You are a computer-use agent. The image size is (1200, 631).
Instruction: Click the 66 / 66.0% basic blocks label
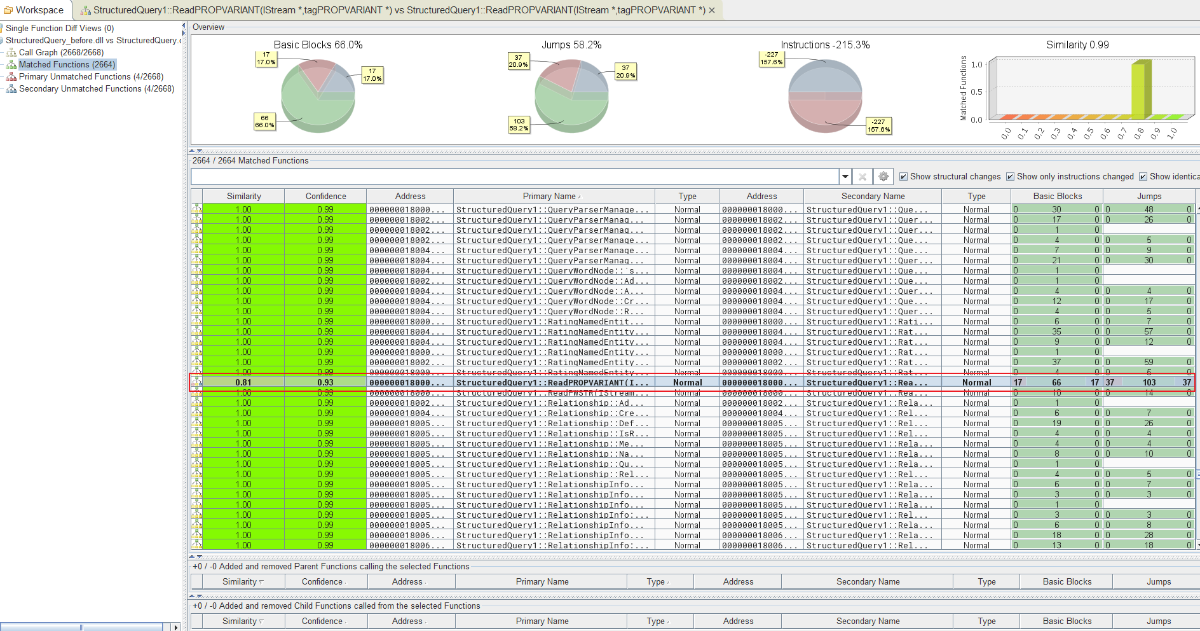[x=266, y=121]
